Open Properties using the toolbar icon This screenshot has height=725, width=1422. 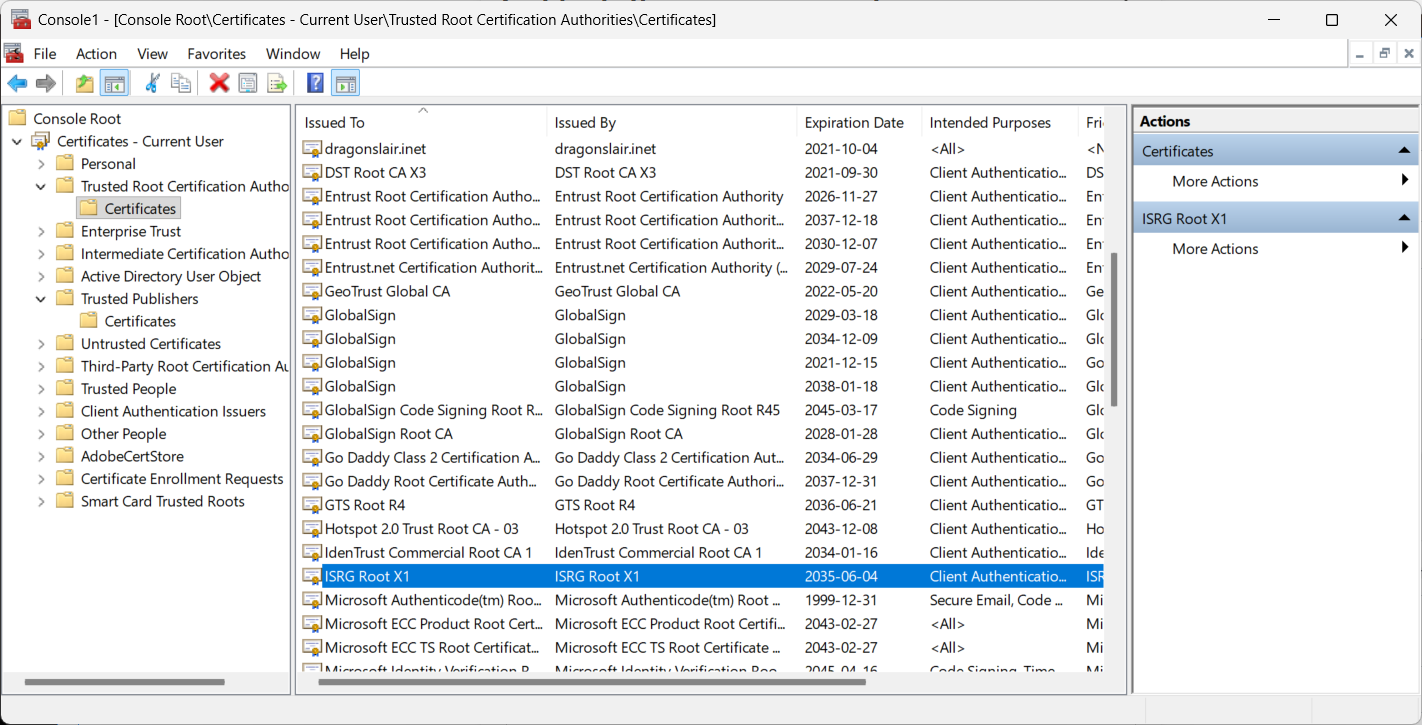(x=248, y=83)
